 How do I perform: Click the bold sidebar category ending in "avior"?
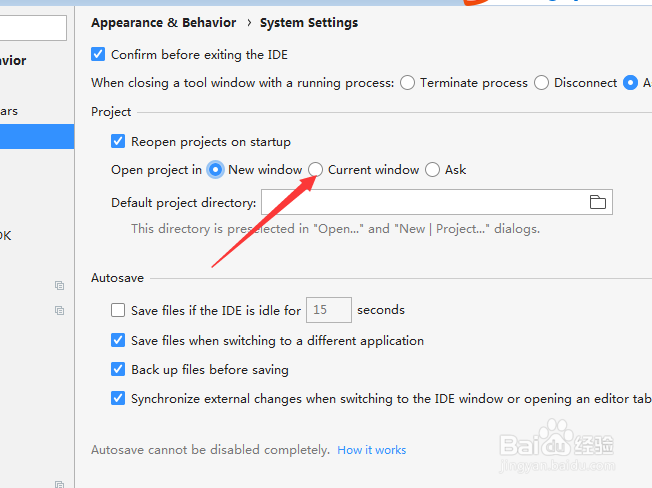pyautogui.click(x=14, y=61)
